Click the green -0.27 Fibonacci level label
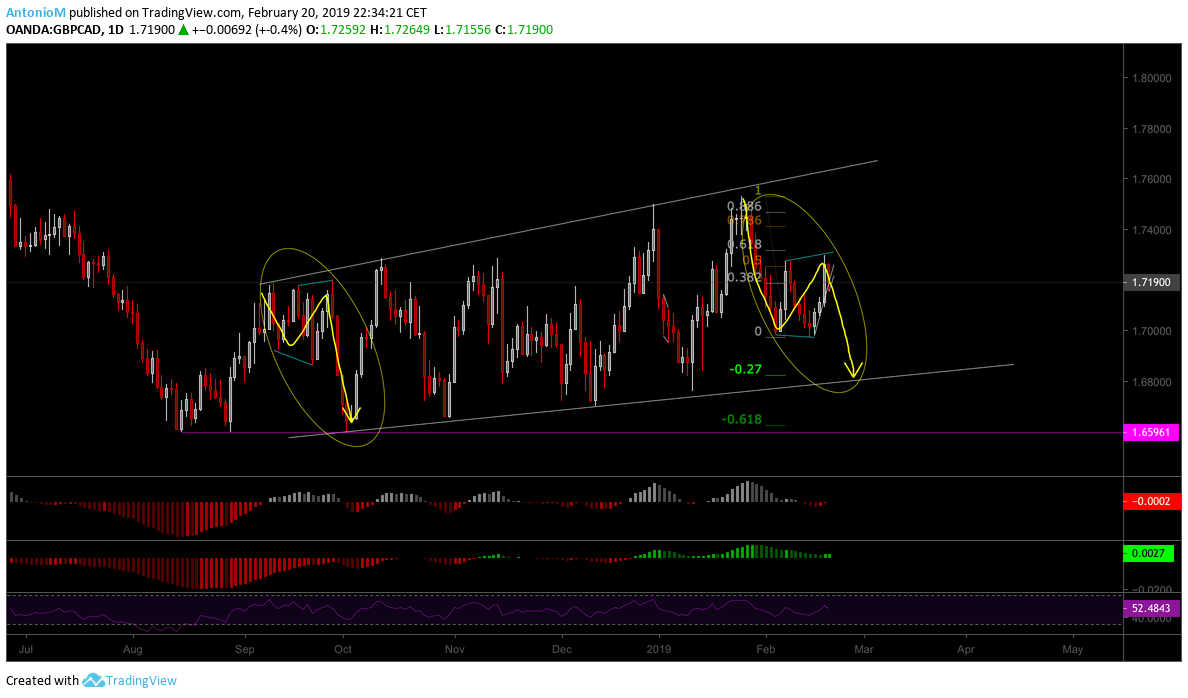Image resolution: width=1188 pixels, height=698 pixels. coord(746,369)
